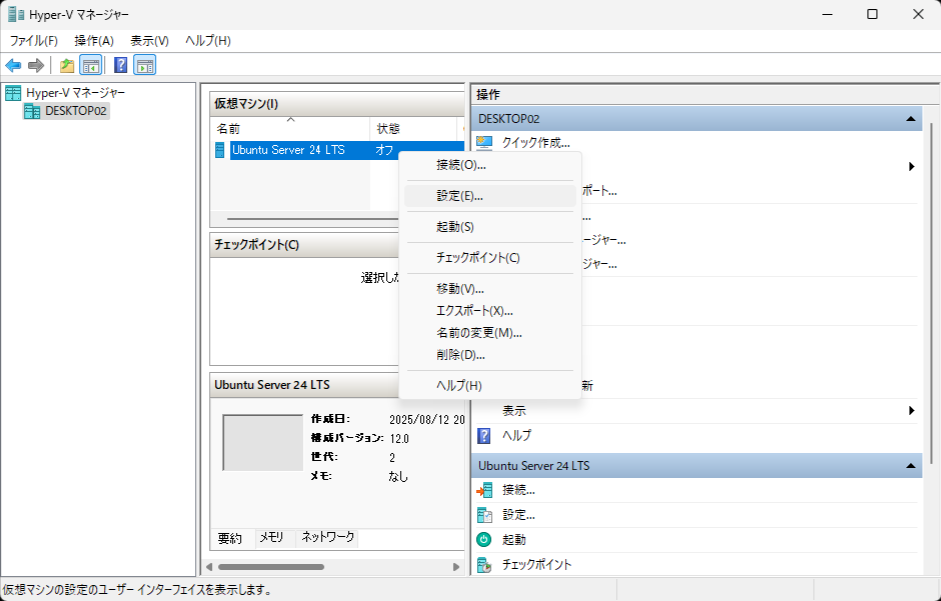Screen dimensions: 941x601
Task: Click the 構成バージョン value 12.0
Action: pyautogui.click(x=399, y=439)
